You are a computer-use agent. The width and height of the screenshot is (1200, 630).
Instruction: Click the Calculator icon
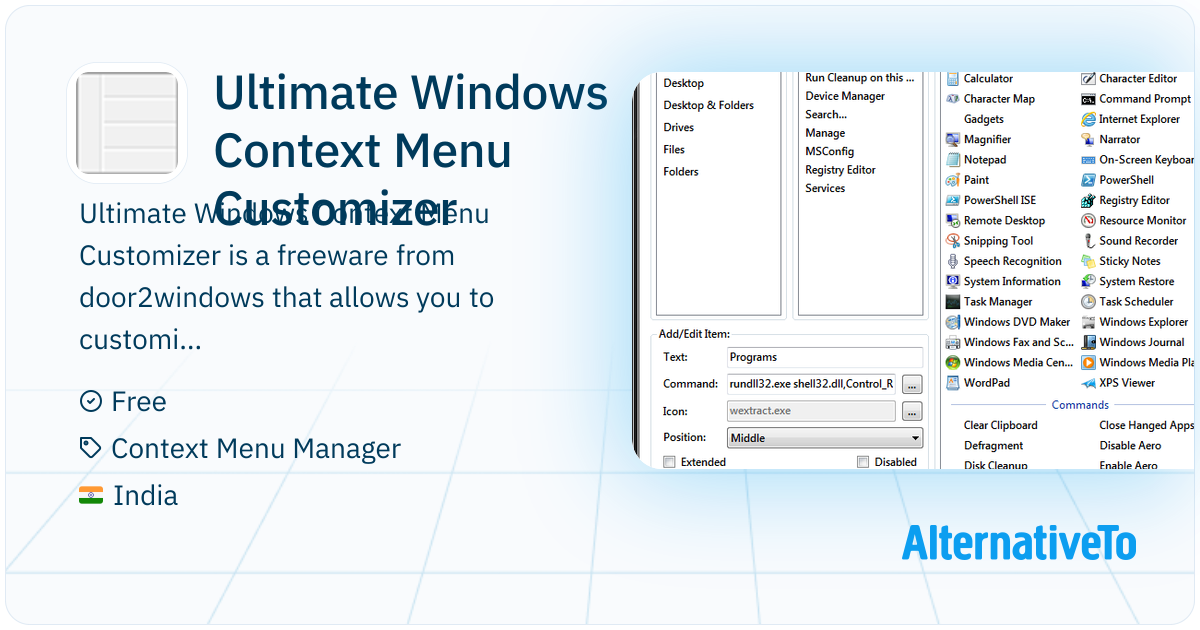tap(954, 78)
